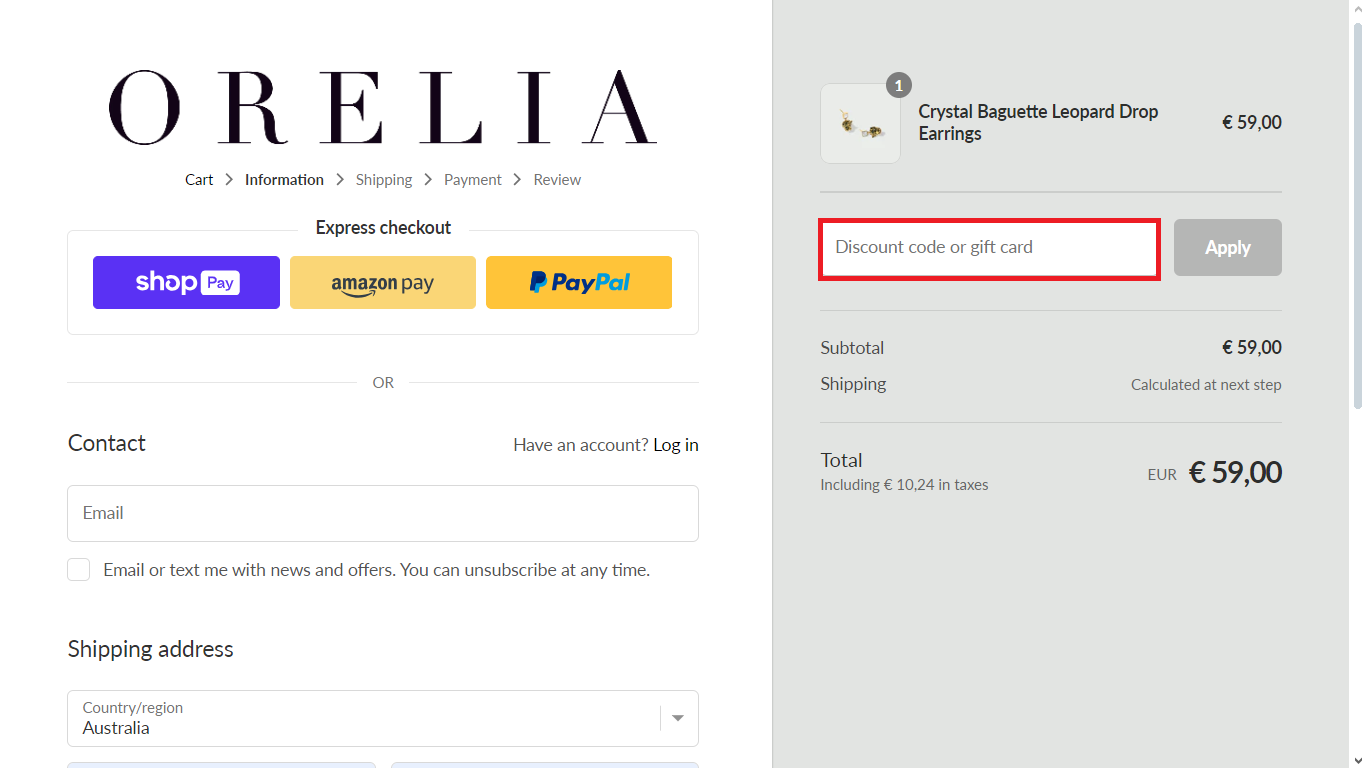Open Log in for existing accounts
This screenshot has height=768, width=1366.
[675, 444]
